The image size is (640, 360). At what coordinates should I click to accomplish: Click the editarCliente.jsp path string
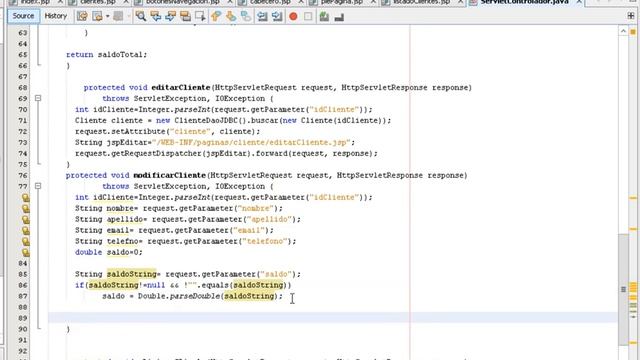[251, 142]
